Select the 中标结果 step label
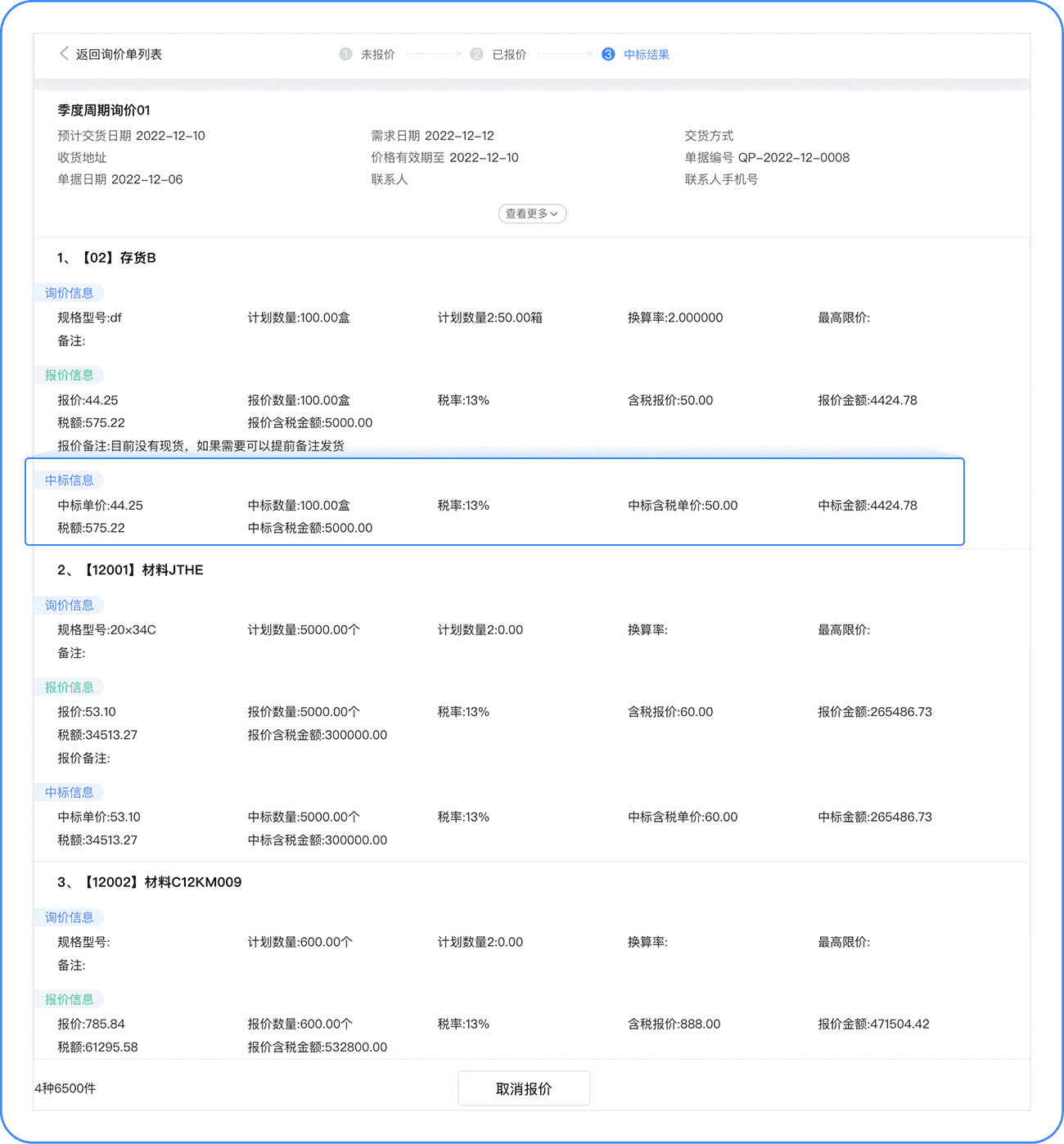 coord(647,55)
